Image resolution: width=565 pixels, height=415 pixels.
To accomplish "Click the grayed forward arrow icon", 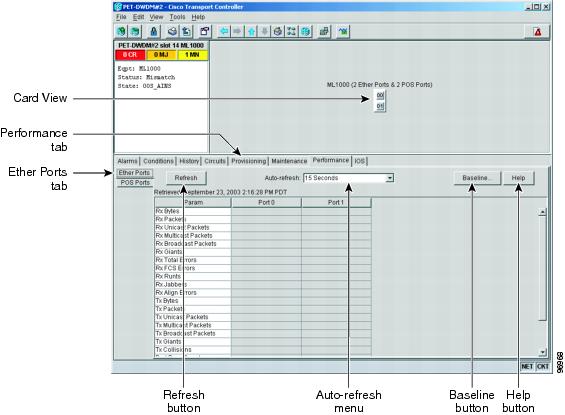I will 237,32.
